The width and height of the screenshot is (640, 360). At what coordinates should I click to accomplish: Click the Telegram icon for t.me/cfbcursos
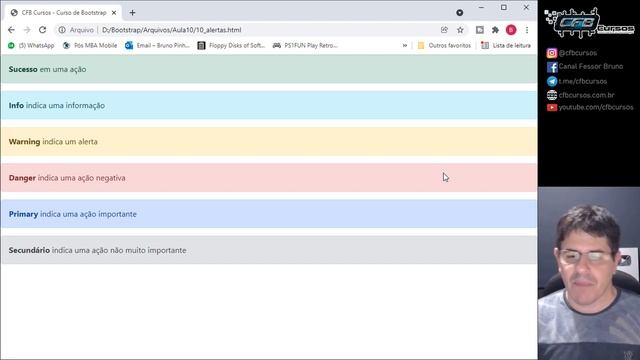[552, 81]
